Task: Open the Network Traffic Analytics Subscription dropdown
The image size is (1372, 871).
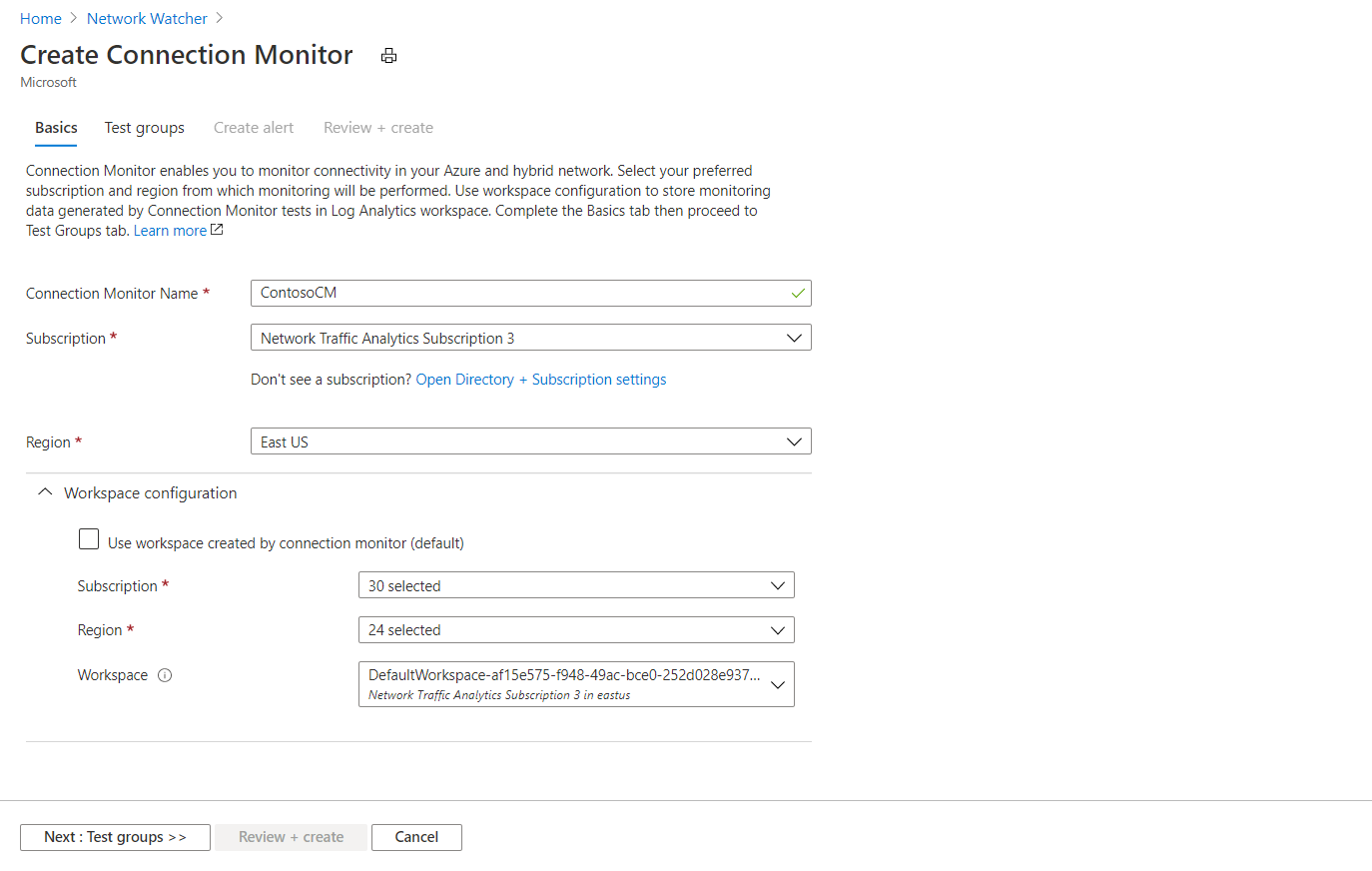Action: click(x=530, y=337)
